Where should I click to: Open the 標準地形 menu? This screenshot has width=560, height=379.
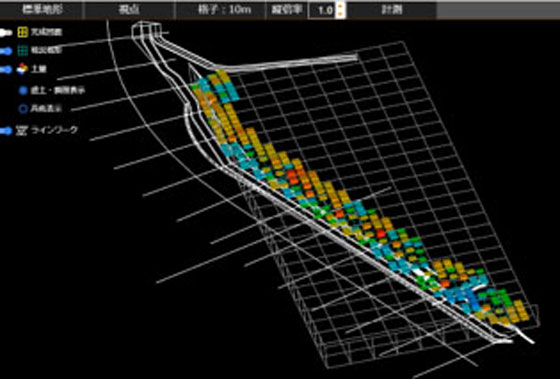pos(42,10)
